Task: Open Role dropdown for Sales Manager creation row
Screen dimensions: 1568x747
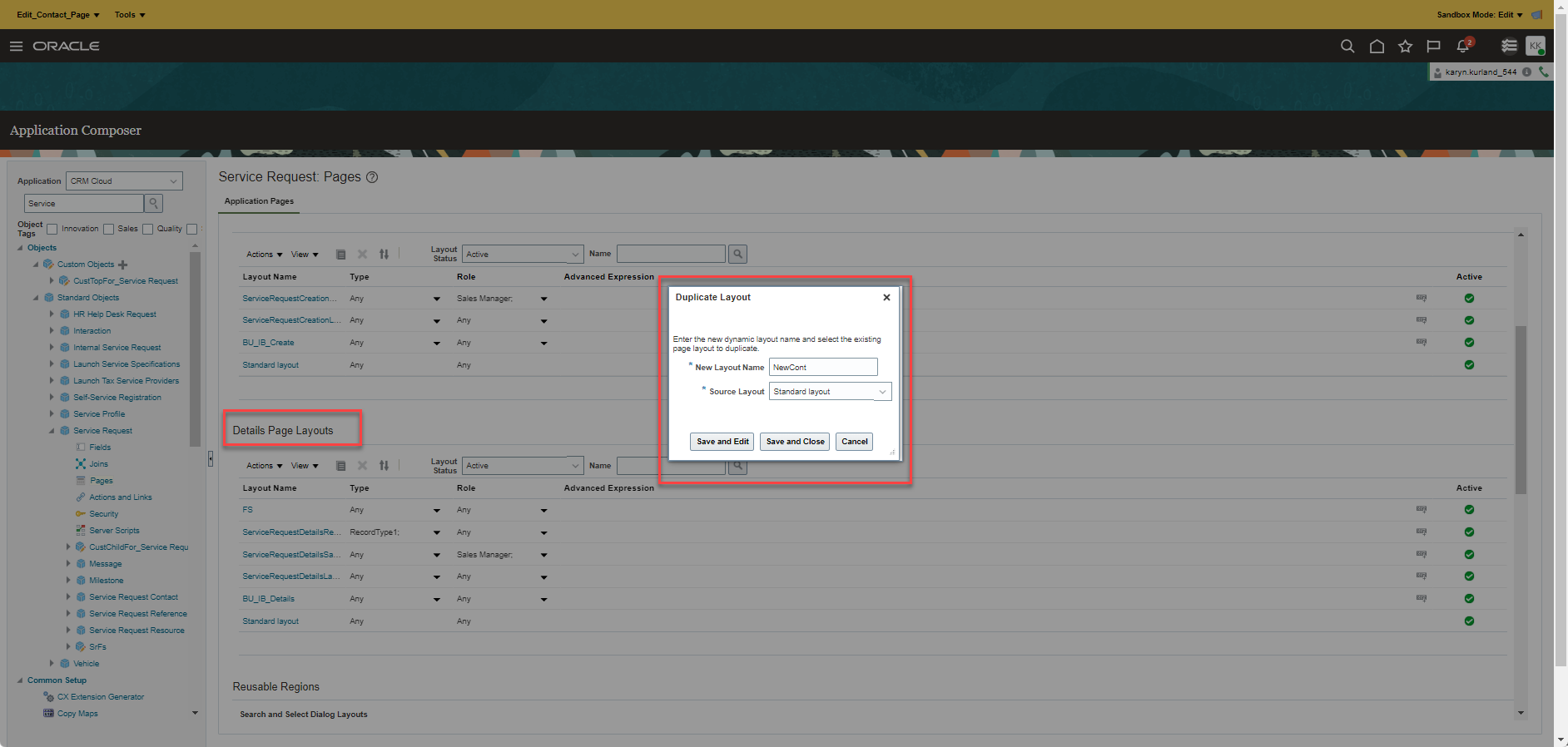Action: (x=544, y=299)
